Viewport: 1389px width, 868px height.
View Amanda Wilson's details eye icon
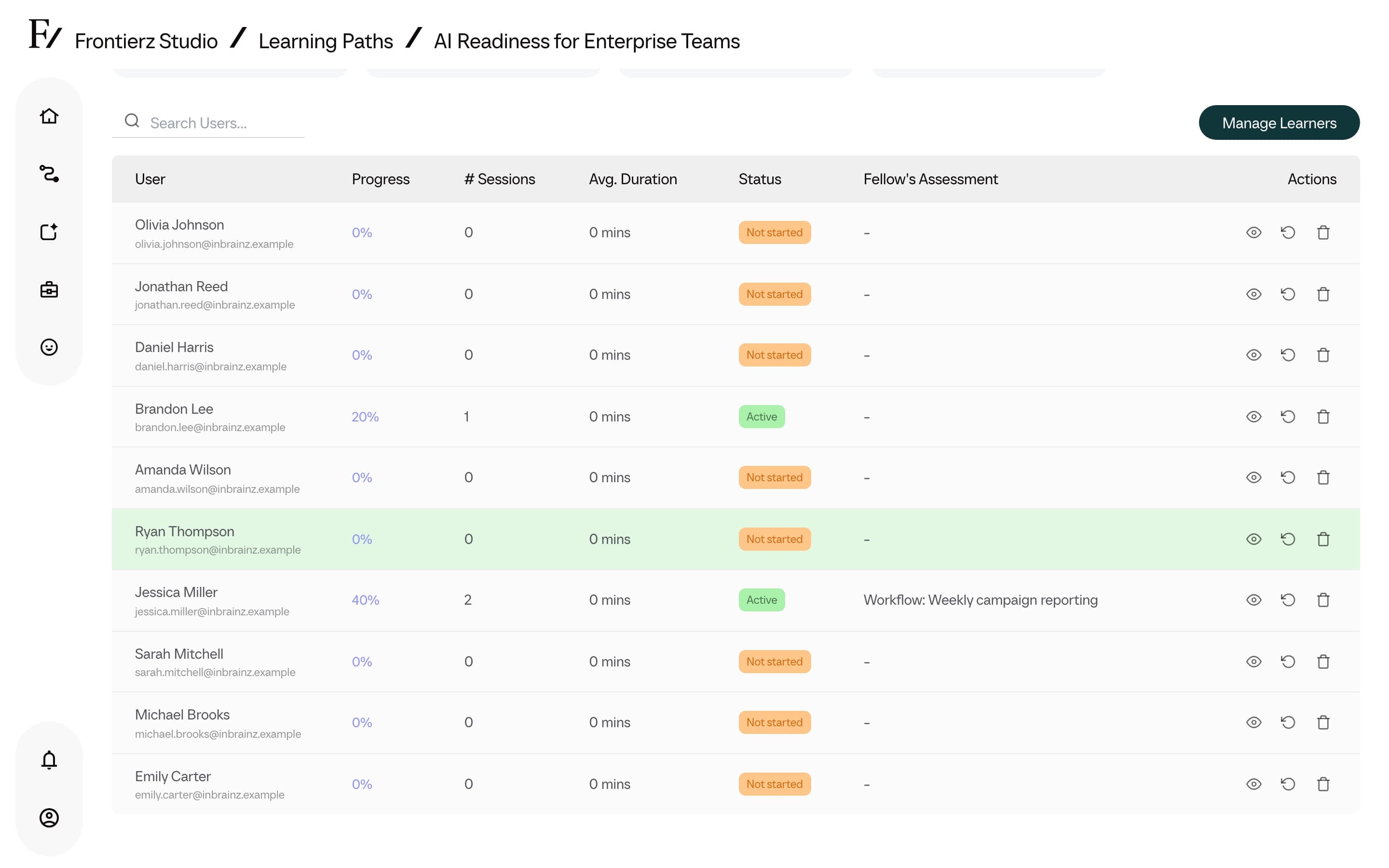coord(1253,477)
